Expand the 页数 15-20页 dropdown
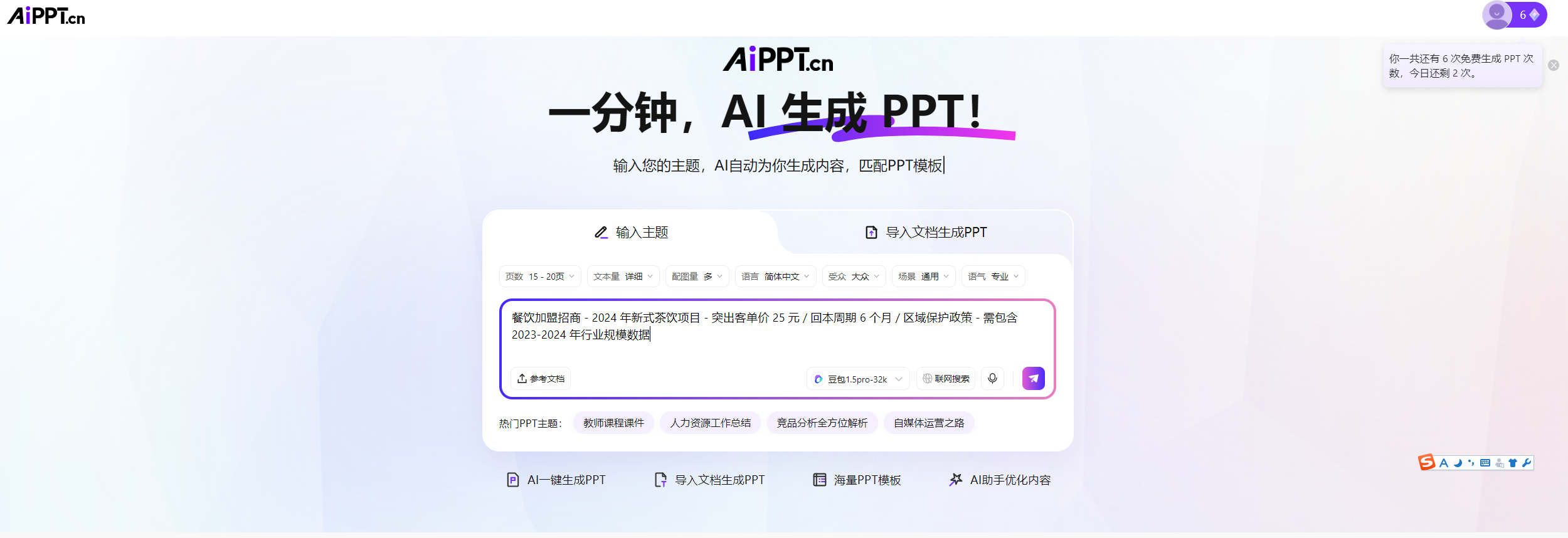This screenshot has height=538, width=1568. click(x=540, y=277)
